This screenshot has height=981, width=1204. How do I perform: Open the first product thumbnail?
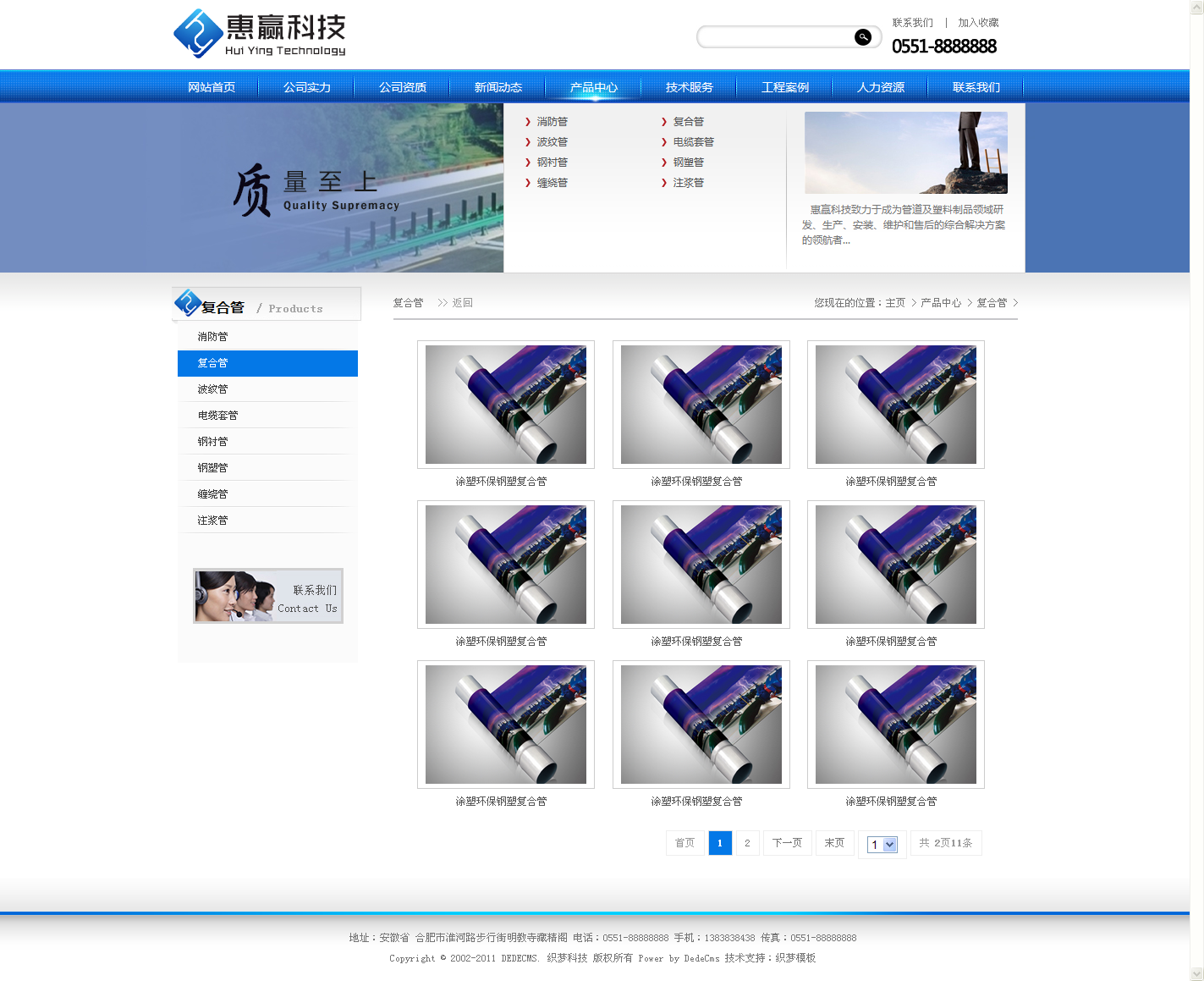(505, 405)
